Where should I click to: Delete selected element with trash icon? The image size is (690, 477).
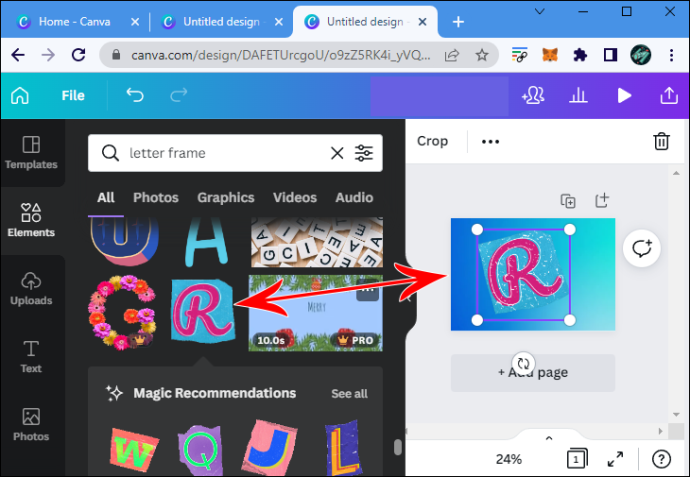661,141
